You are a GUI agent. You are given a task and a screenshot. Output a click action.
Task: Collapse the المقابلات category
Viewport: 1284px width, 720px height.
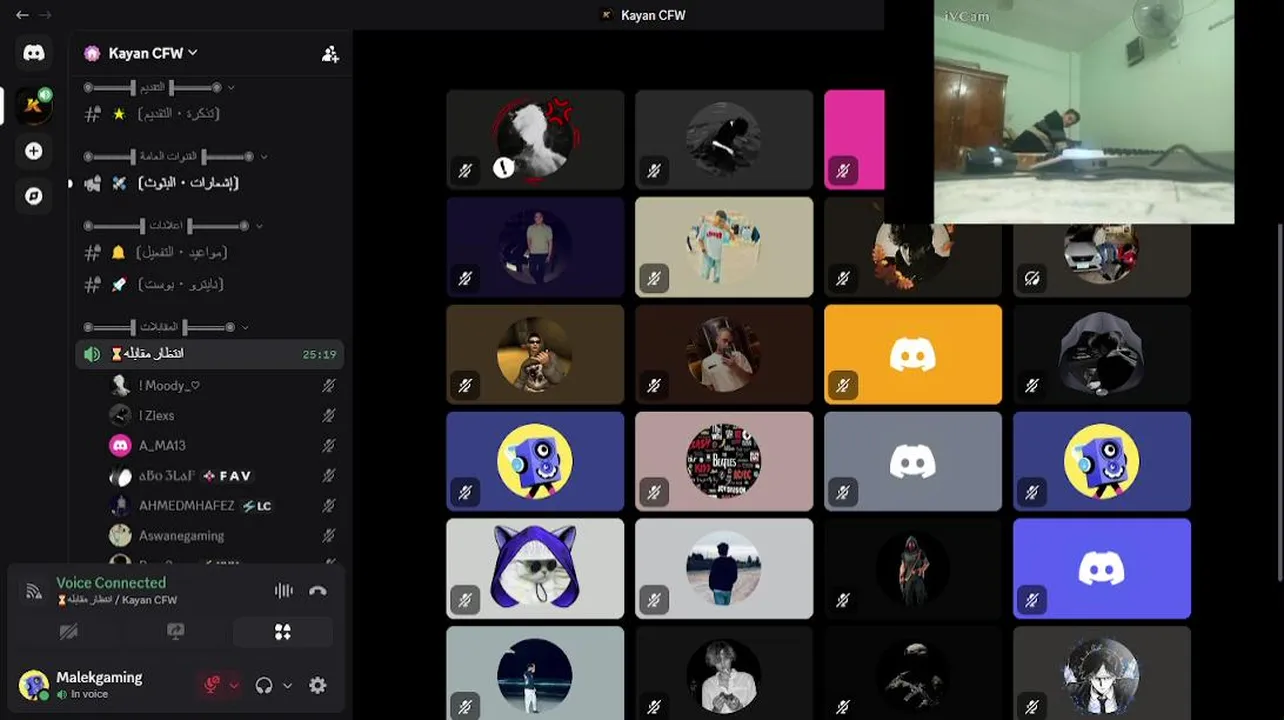pos(166,327)
